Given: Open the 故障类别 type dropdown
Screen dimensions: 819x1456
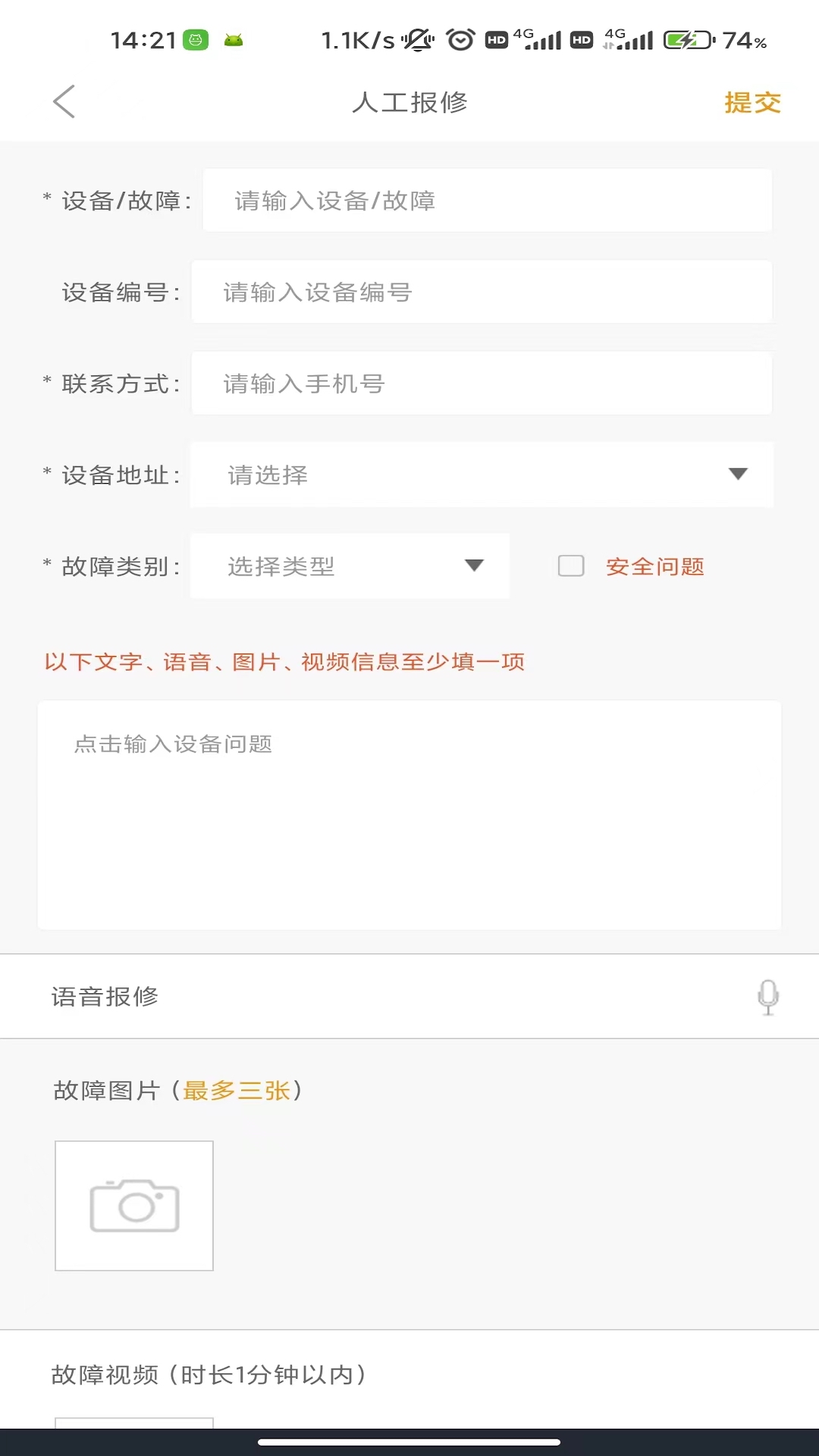Looking at the screenshot, I should coord(350,566).
